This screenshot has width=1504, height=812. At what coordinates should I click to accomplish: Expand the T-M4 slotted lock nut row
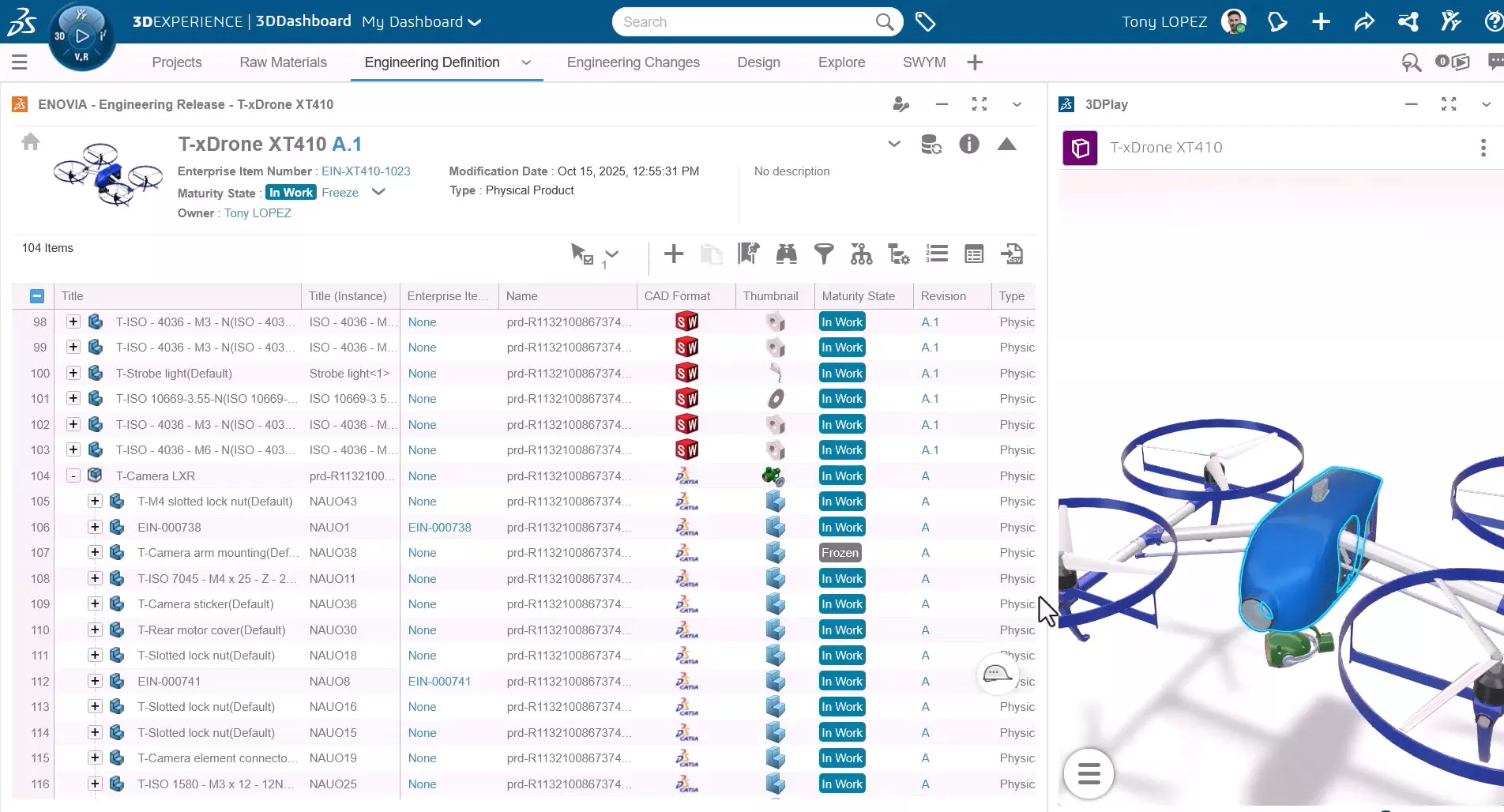tap(95, 501)
